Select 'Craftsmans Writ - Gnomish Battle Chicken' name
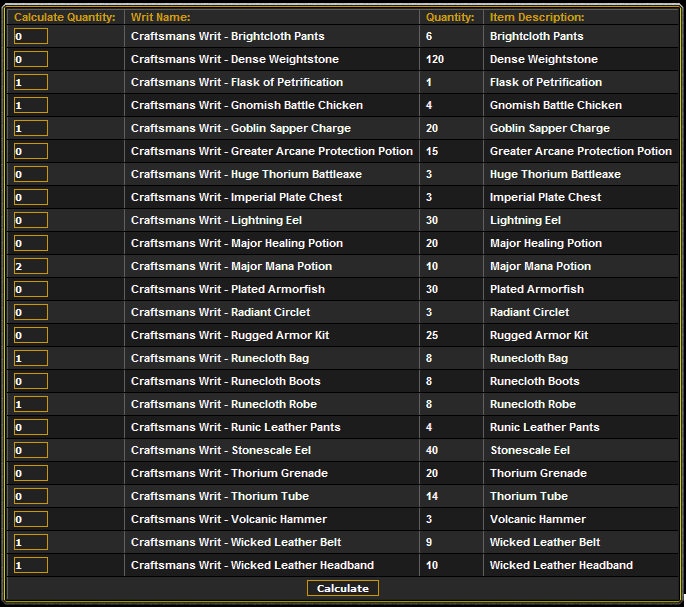This screenshot has width=686, height=607. 247,105
